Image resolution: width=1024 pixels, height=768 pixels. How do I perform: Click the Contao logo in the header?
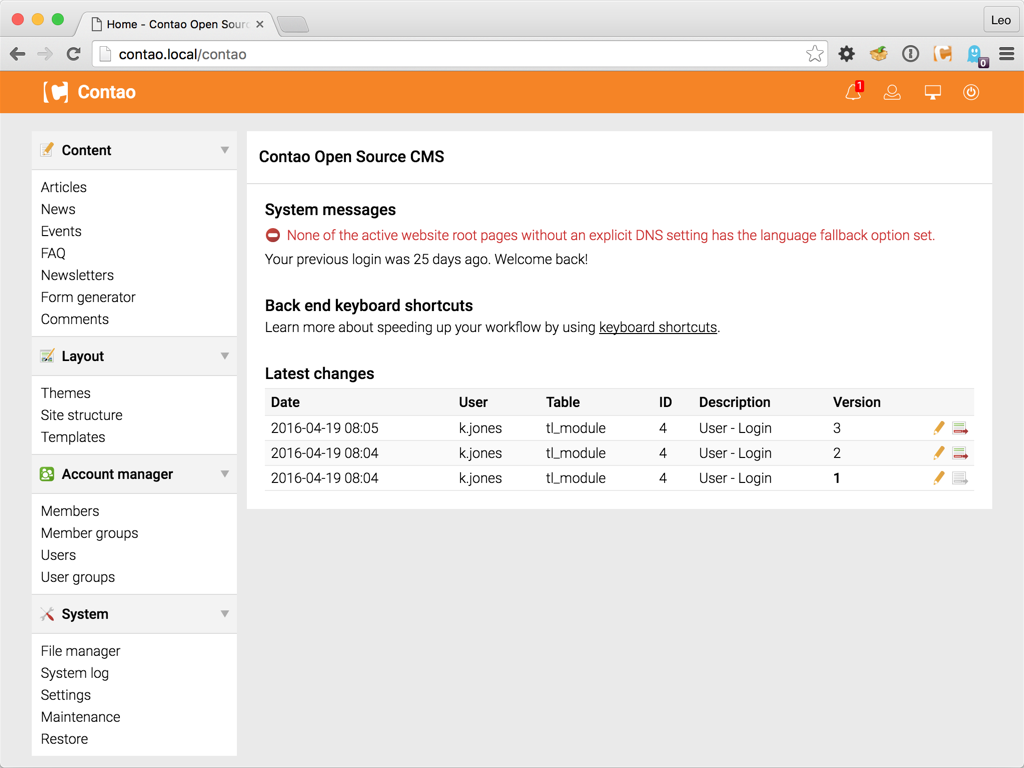pyautogui.click(x=56, y=92)
